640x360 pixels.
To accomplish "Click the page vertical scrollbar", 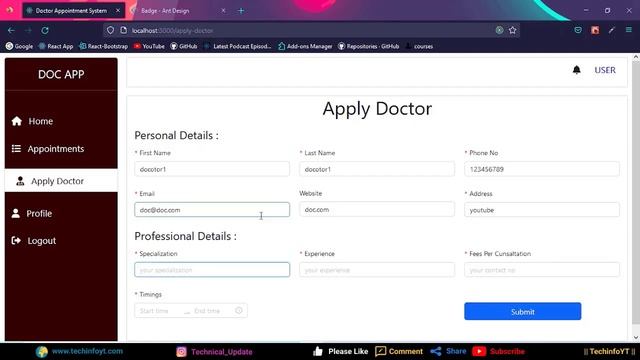I will [x=636, y=192].
